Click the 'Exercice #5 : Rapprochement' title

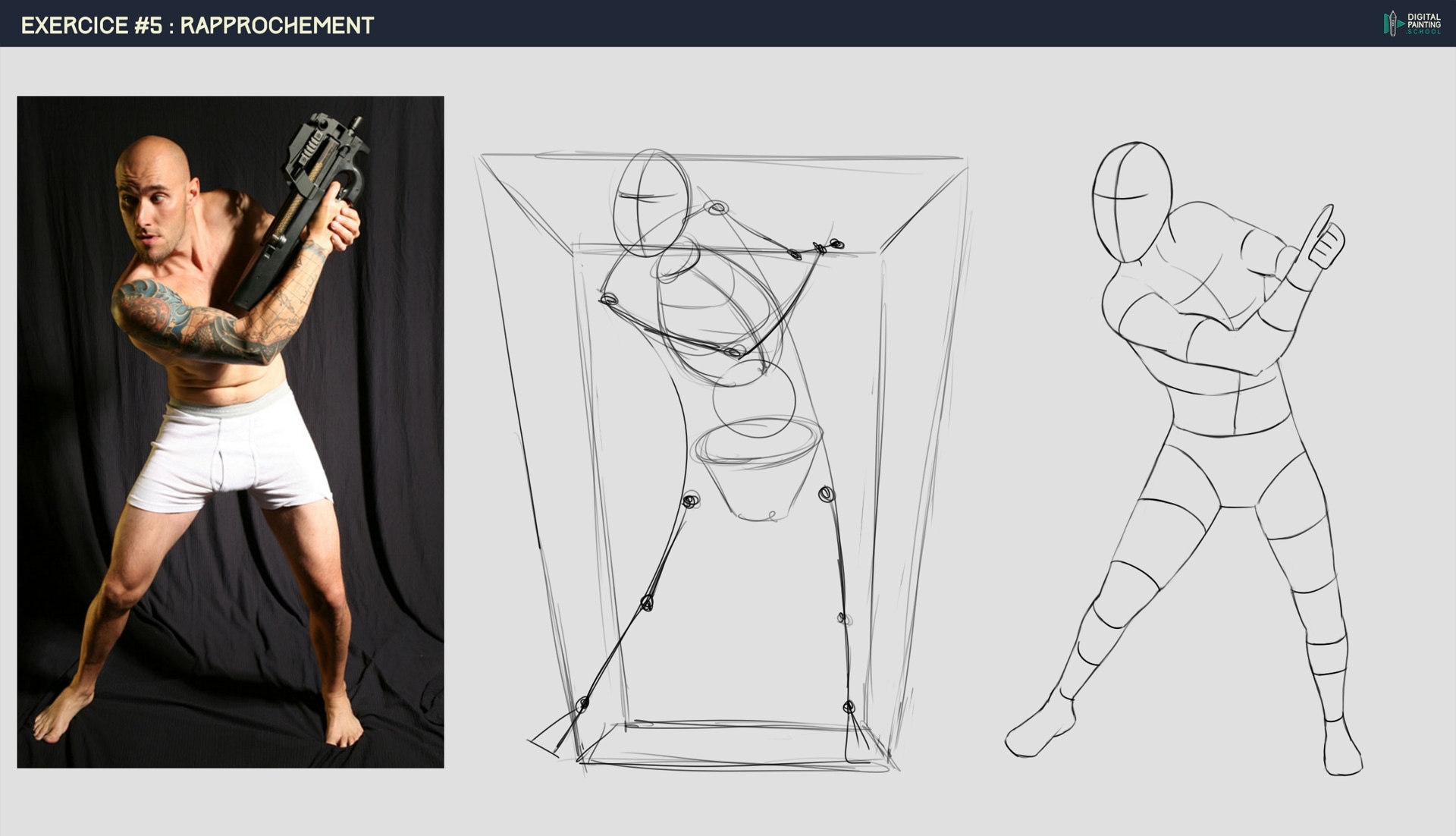point(197,25)
